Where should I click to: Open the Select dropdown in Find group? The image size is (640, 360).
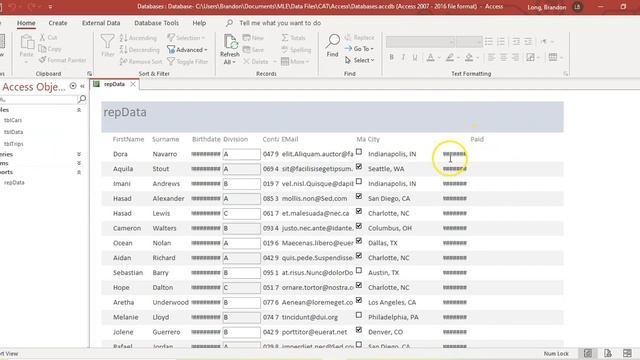(360, 60)
